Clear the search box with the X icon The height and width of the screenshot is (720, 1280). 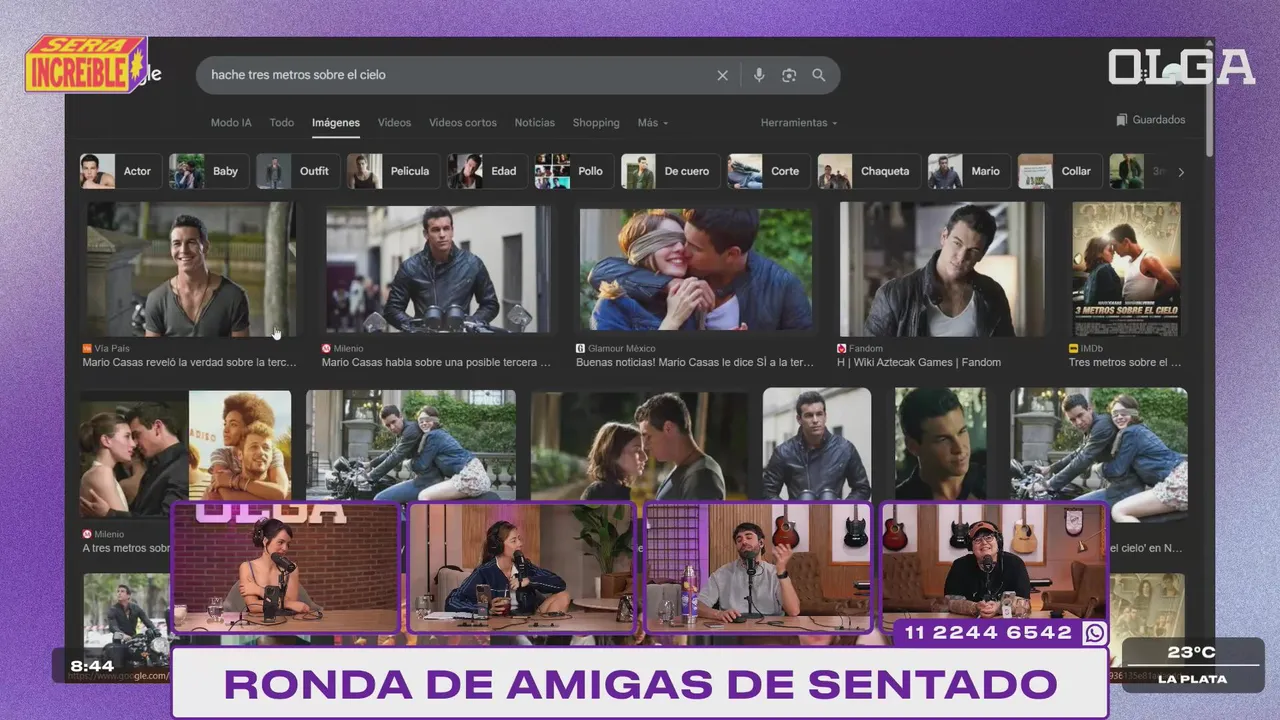pyautogui.click(x=722, y=75)
